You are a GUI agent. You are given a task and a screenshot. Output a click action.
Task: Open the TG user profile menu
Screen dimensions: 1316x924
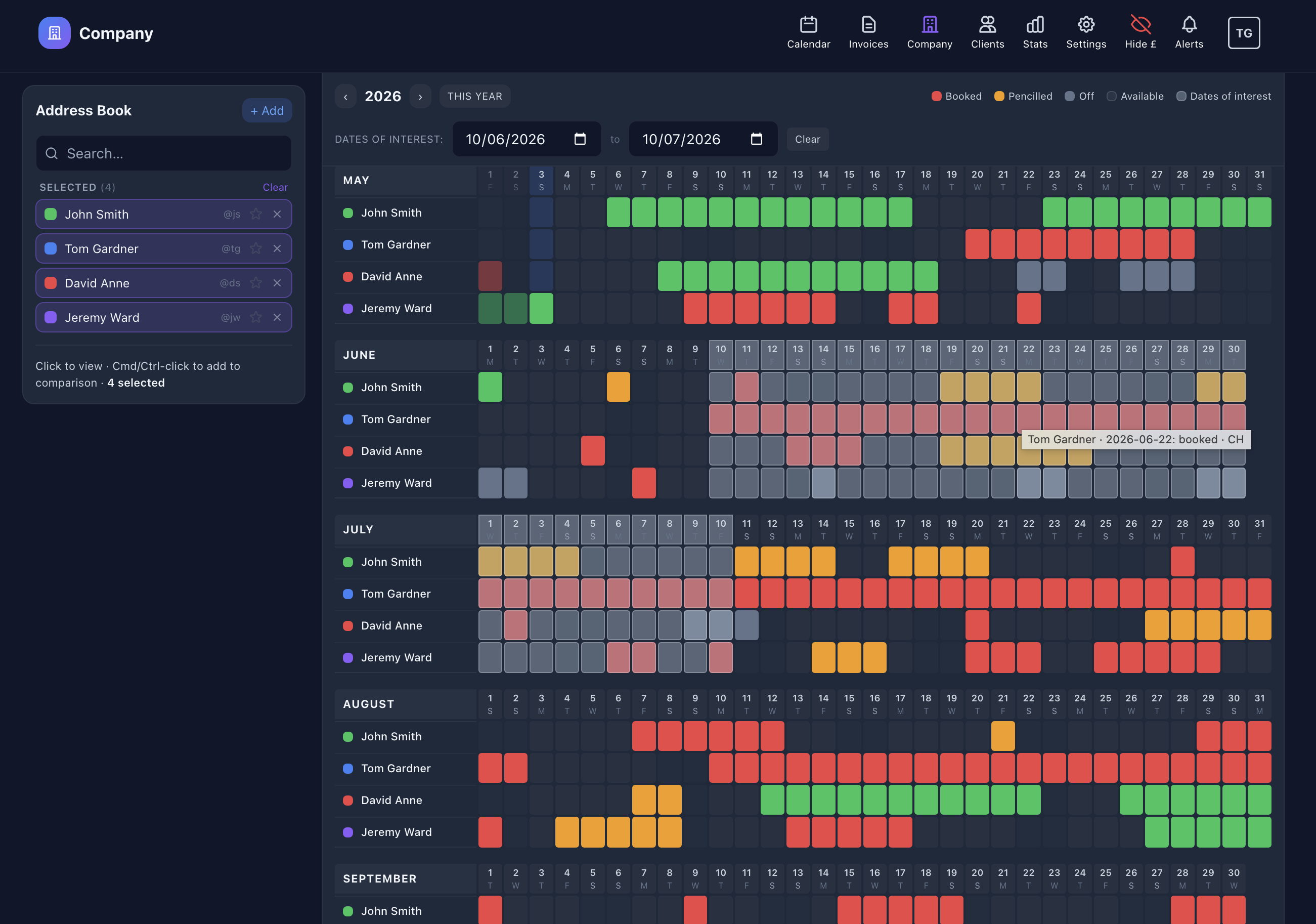click(x=1243, y=33)
